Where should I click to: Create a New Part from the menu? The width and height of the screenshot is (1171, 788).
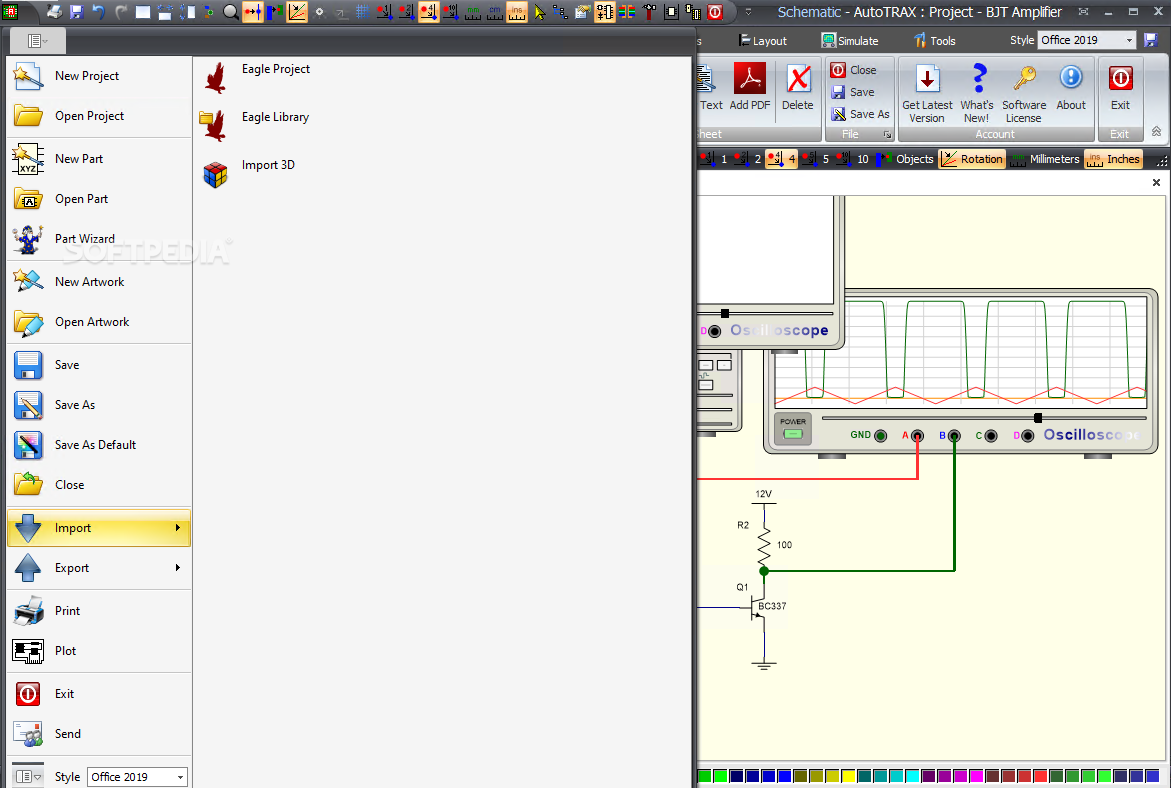coord(99,159)
